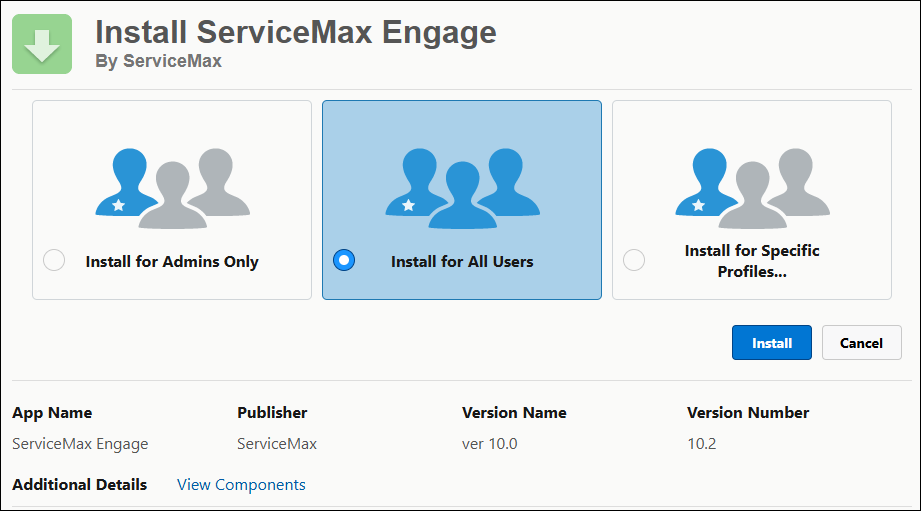Click the Install for Admins Only label
The image size is (921, 511).
pos(172,261)
